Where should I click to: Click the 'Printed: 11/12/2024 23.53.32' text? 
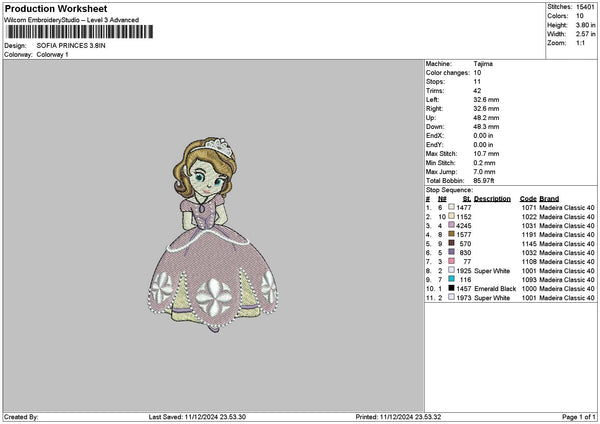tap(398, 417)
